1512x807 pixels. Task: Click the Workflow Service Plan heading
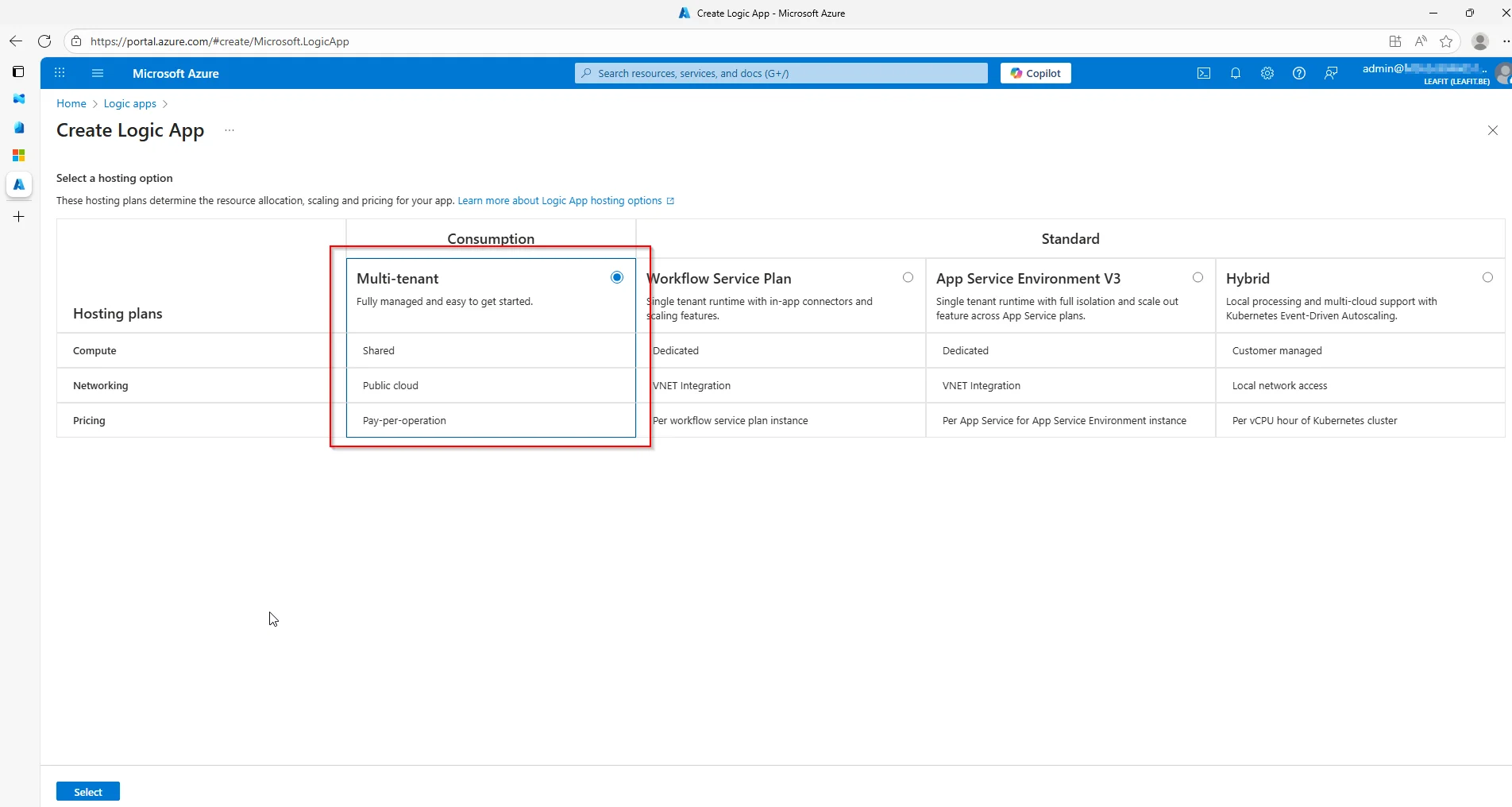(719, 279)
